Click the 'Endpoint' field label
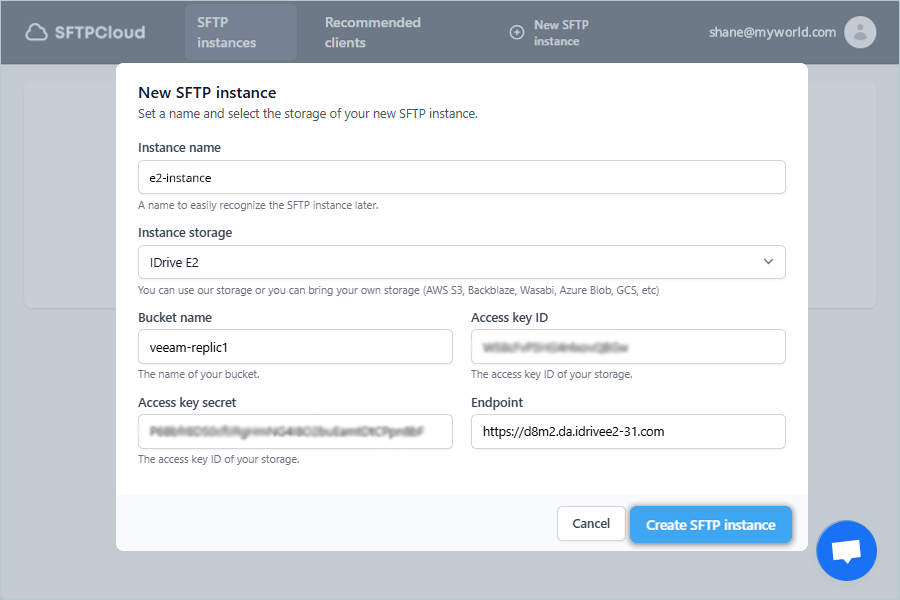Image resolution: width=900 pixels, height=600 pixels. (x=497, y=402)
